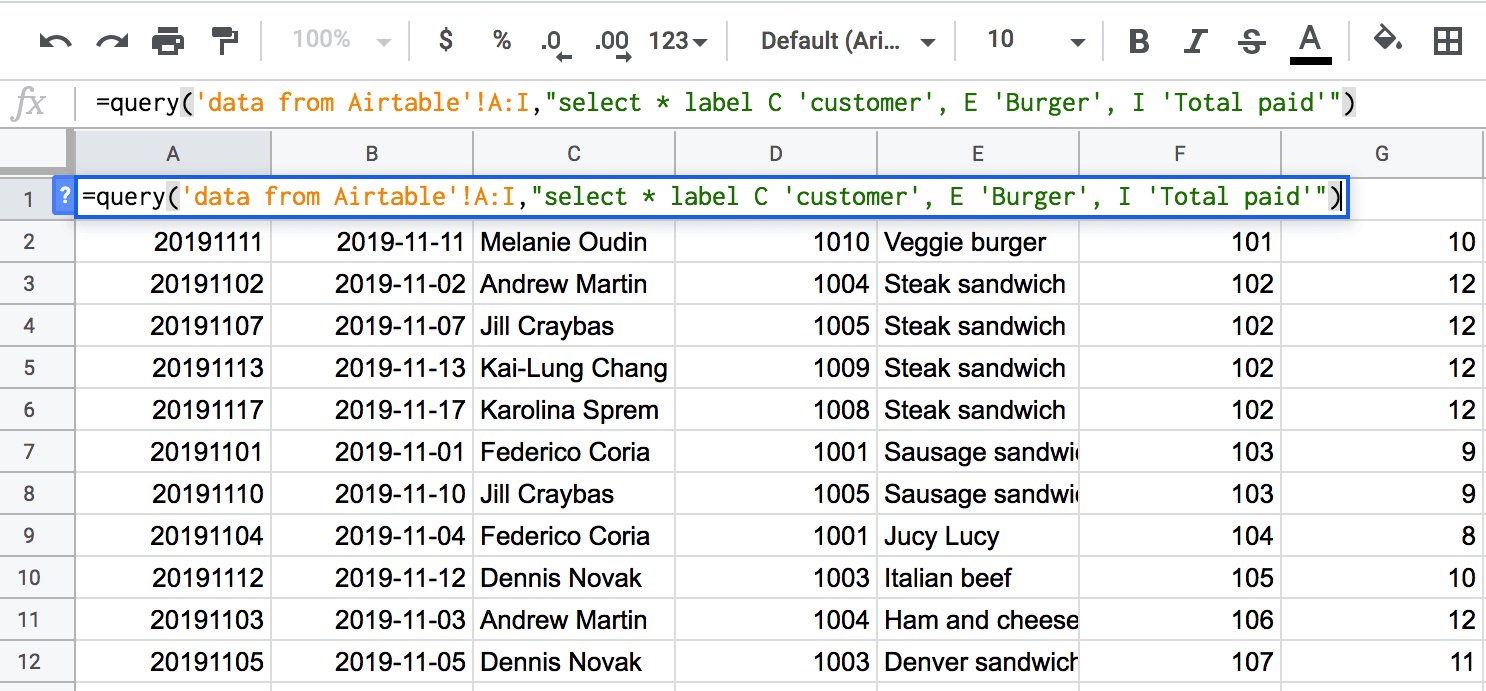Click the cell with value 104
Screen dimensions: 1486x691
(x=1180, y=536)
